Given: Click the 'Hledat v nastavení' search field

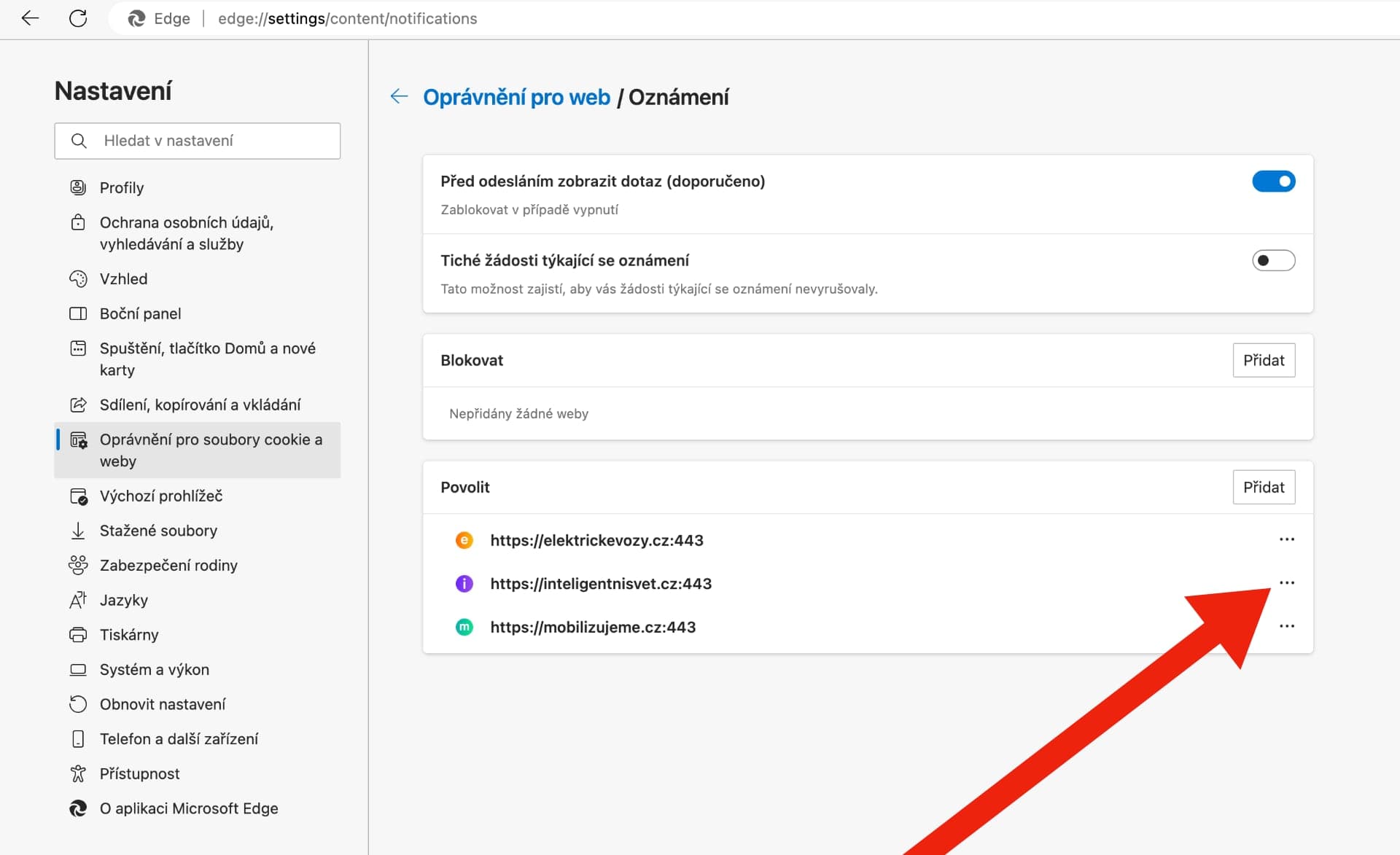Looking at the screenshot, I should click(x=197, y=141).
